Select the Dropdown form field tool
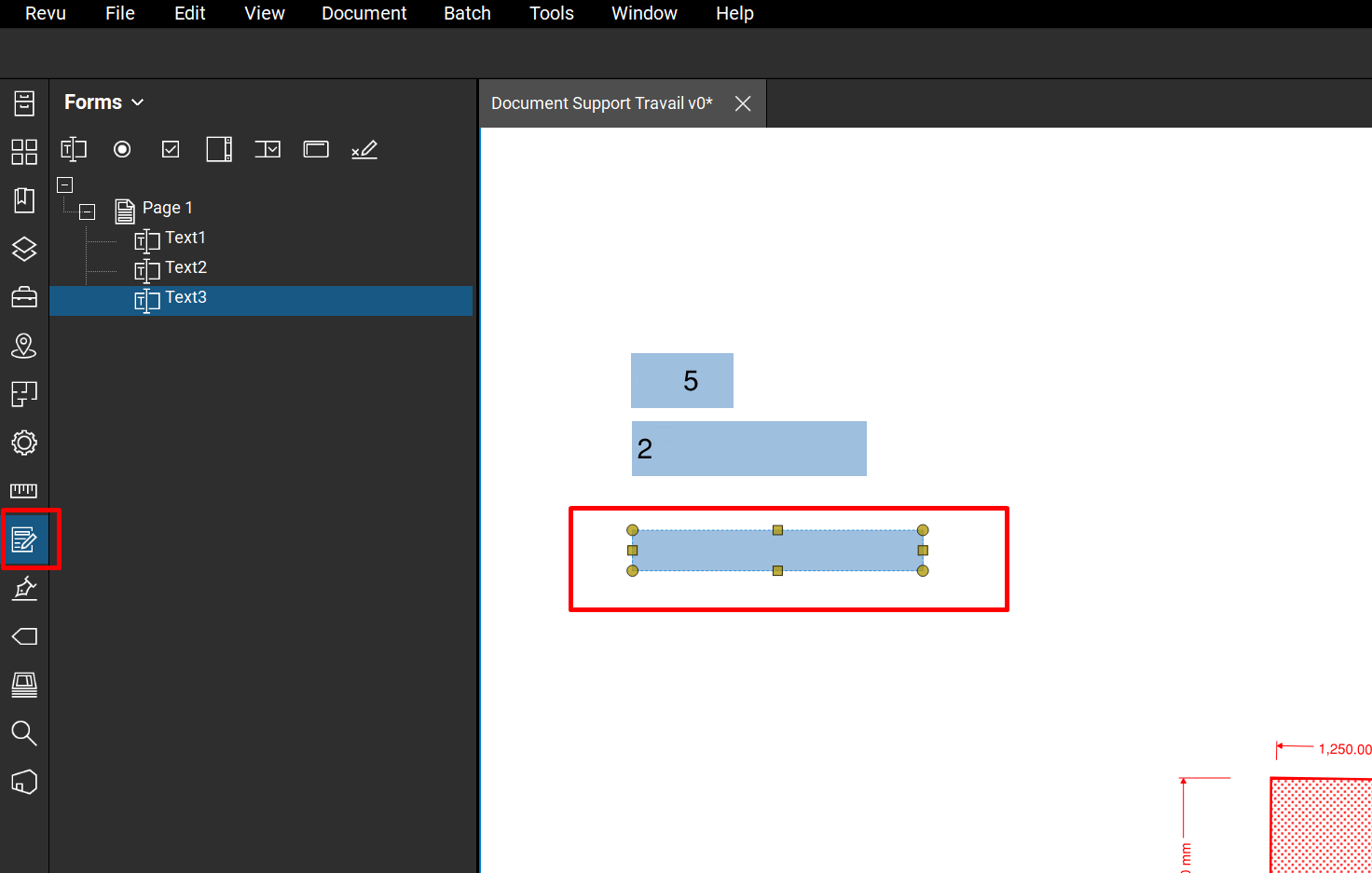This screenshot has height=873, width=1372. tap(268, 149)
